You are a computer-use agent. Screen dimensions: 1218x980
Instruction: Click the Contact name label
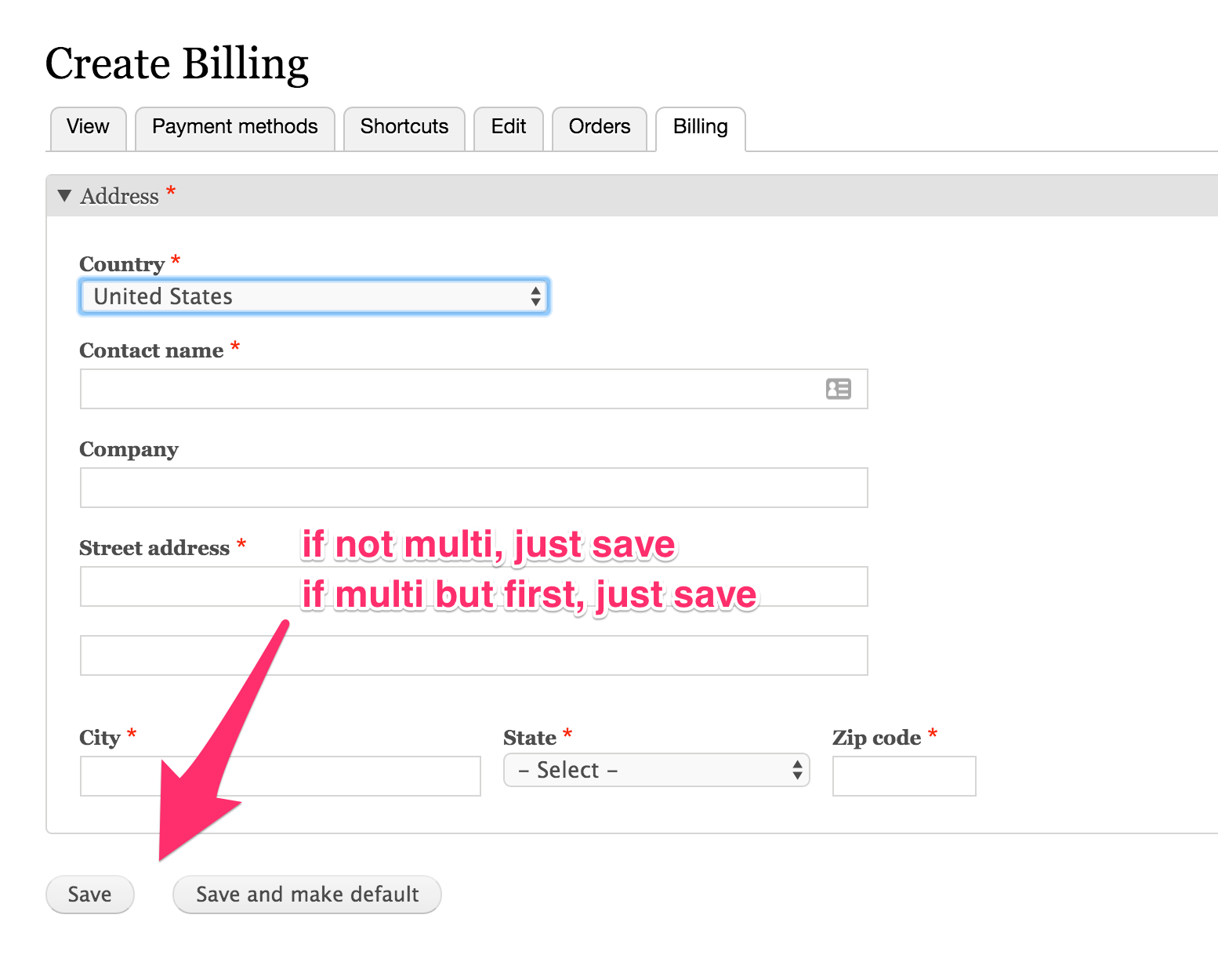(151, 350)
